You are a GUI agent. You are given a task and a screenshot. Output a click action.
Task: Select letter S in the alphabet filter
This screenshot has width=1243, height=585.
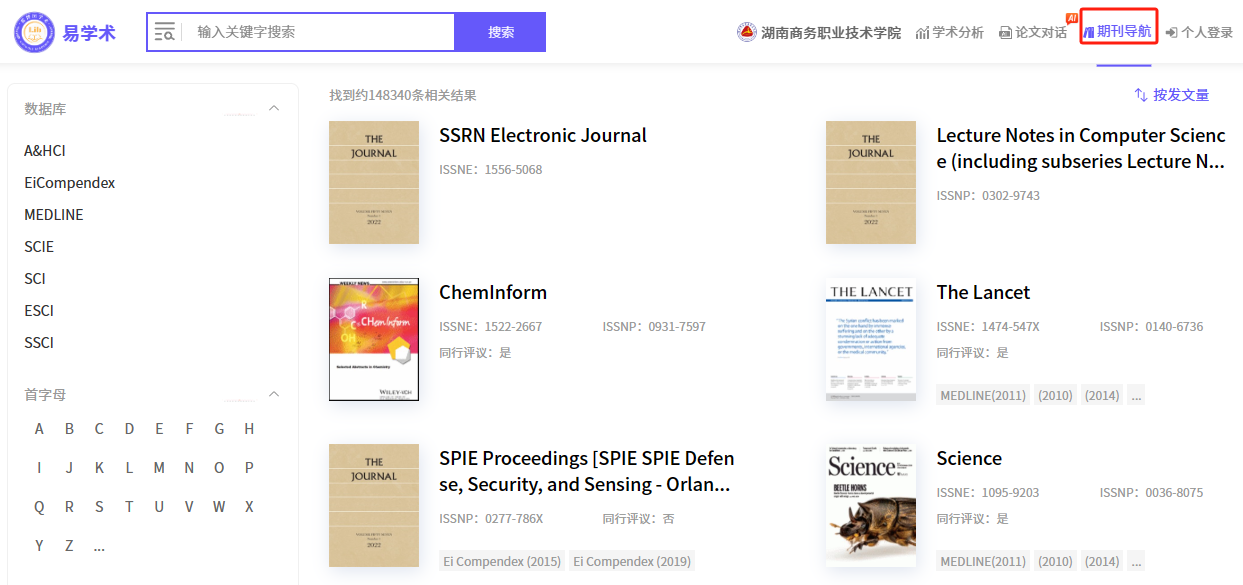[x=99, y=507]
